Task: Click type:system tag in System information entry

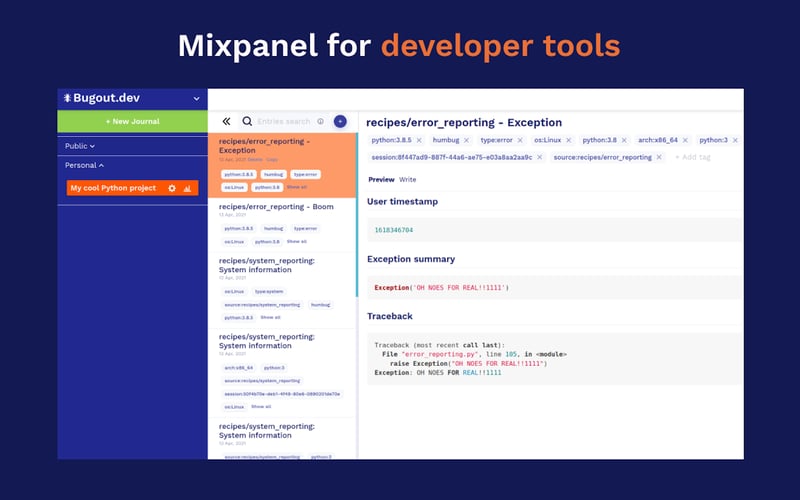Action: pyautogui.click(x=269, y=292)
